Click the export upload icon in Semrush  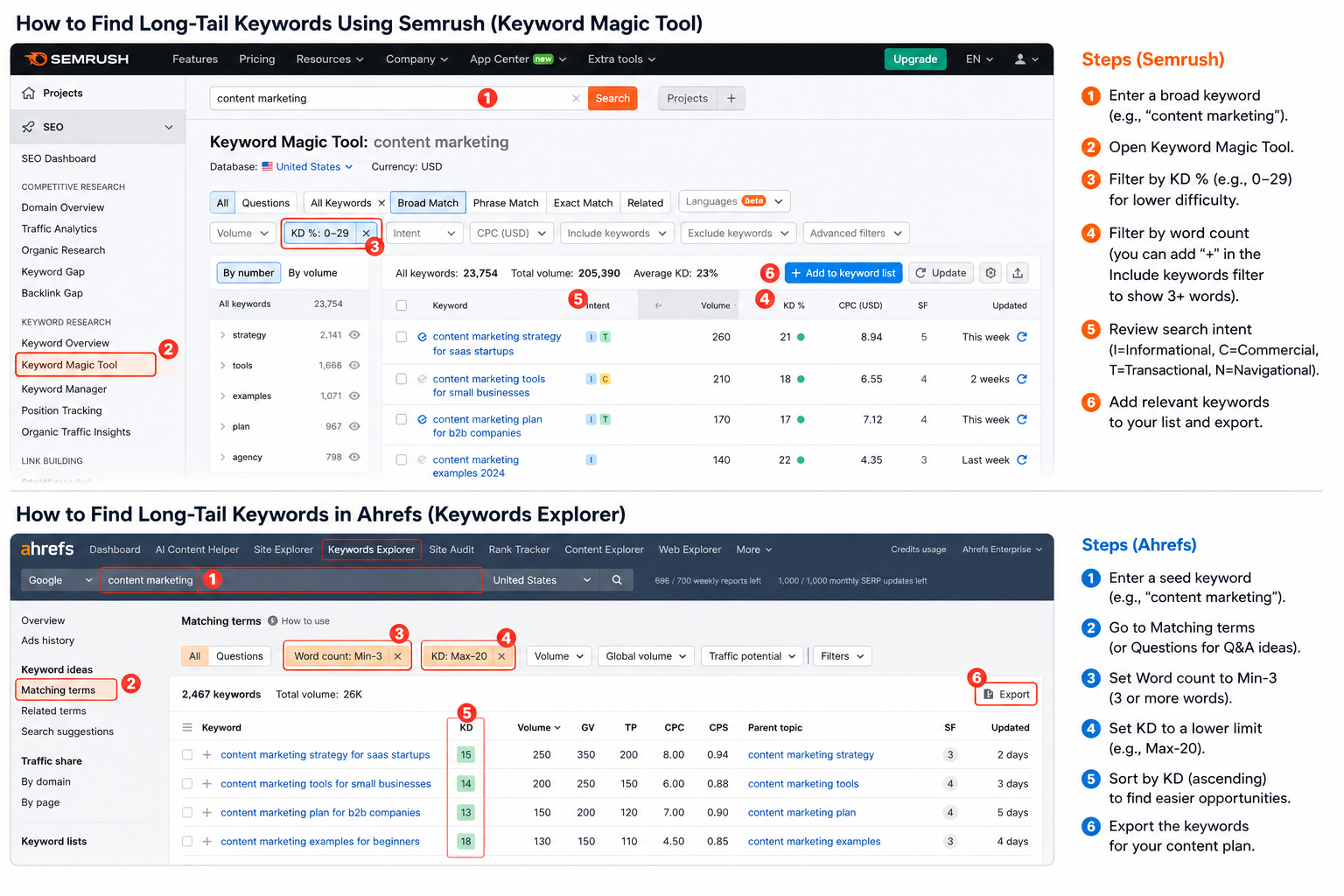pyautogui.click(x=1018, y=273)
